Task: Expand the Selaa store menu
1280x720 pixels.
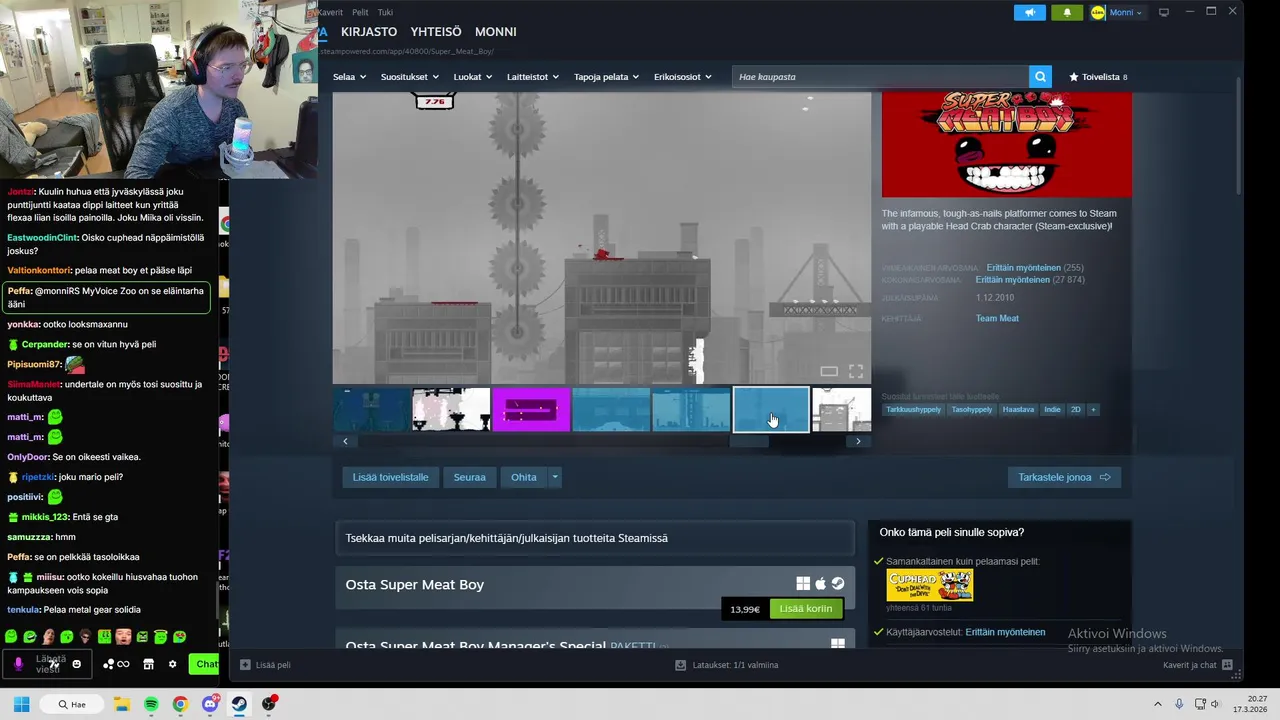Action: pos(349,77)
